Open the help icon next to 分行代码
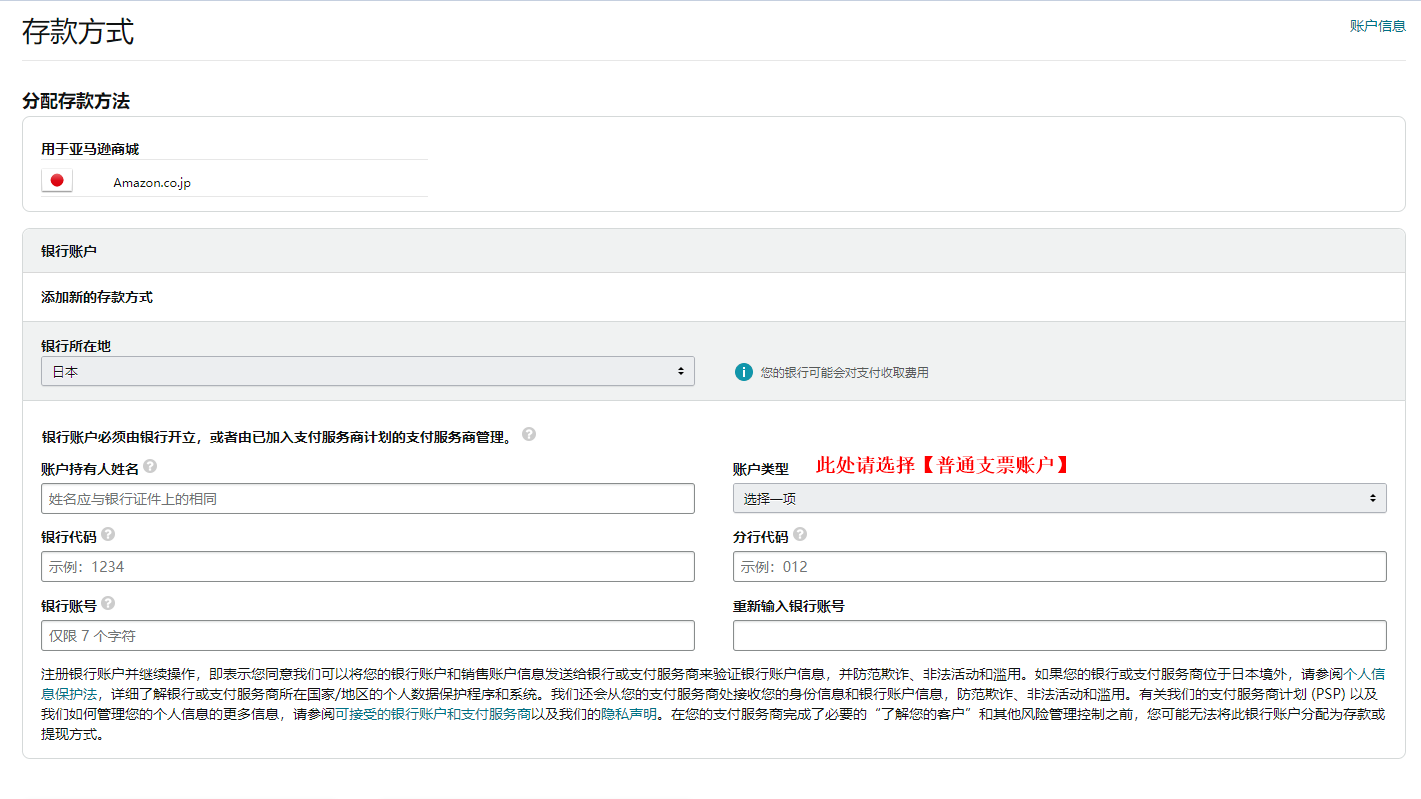The width and height of the screenshot is (1421, 799). [798, 533]
